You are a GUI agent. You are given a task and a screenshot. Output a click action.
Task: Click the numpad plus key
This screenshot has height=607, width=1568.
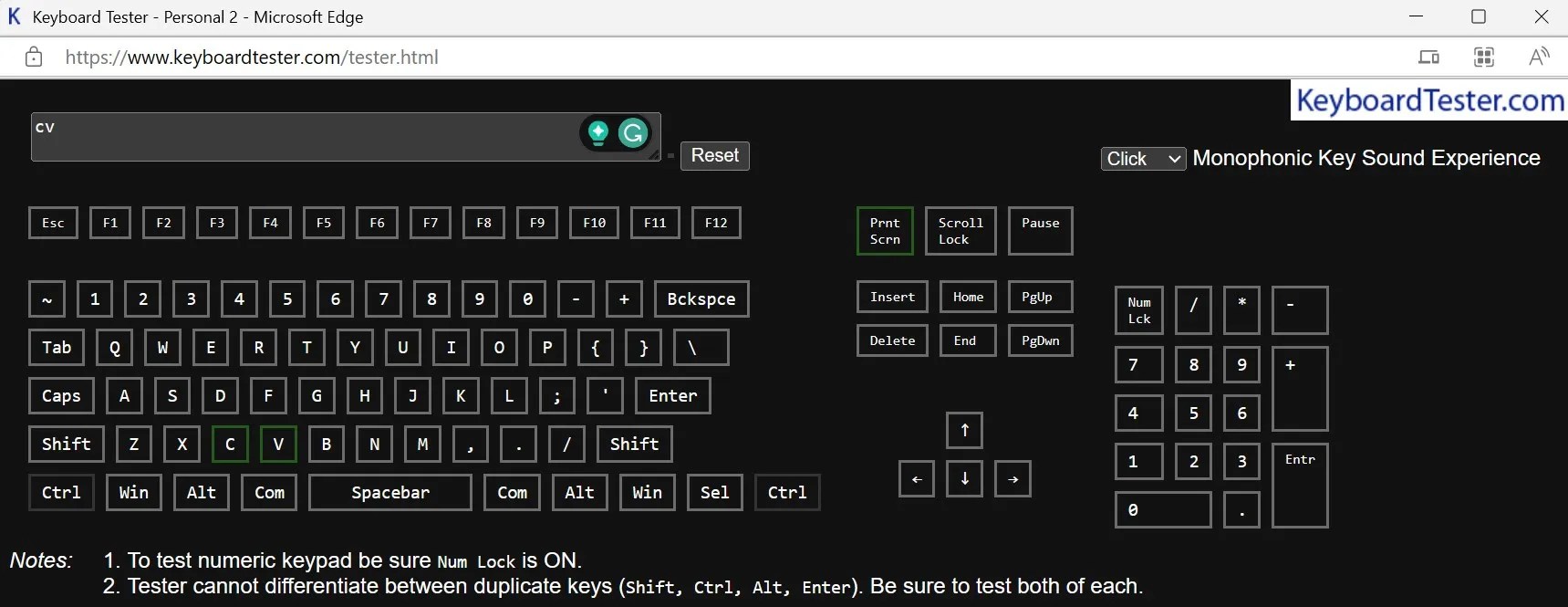click(1300, 389)
